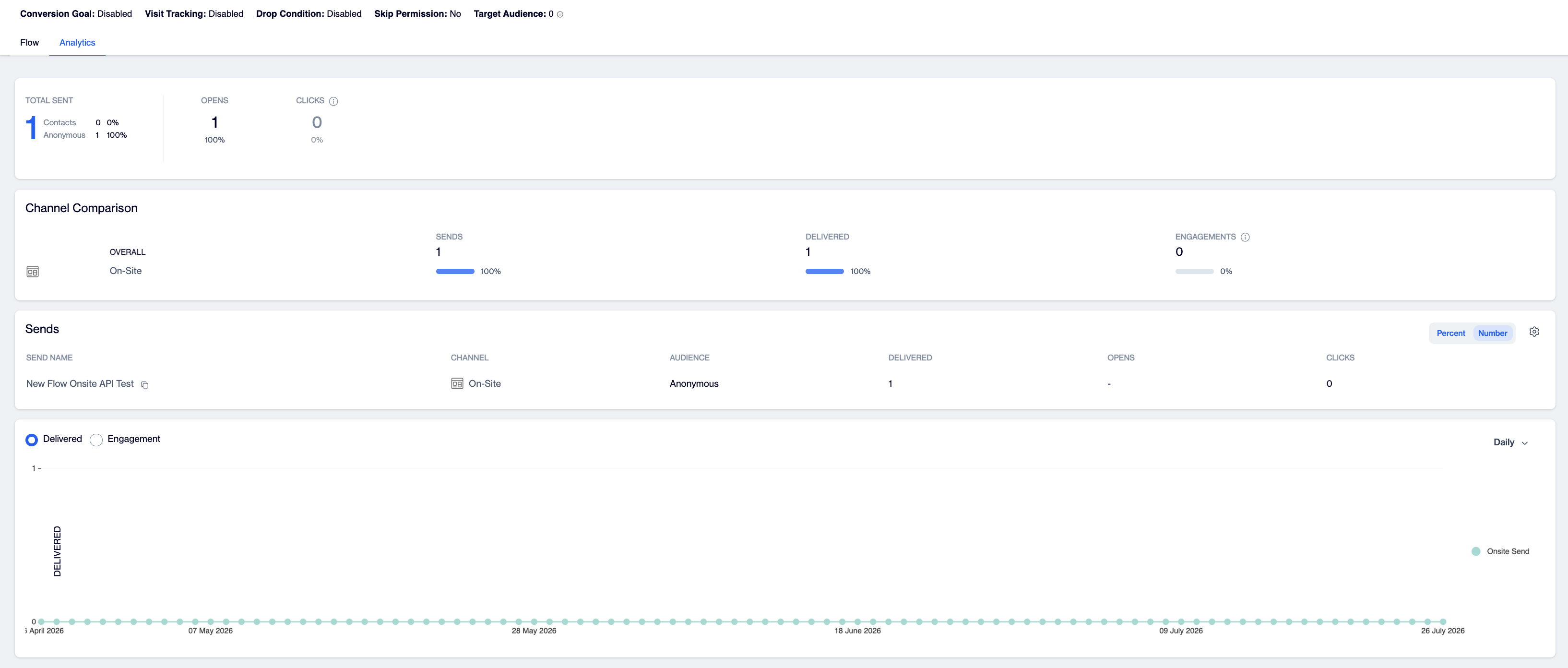Toggle the Onsite Send legend item
Screen dimensions: 1568x668
[1500, 552]
